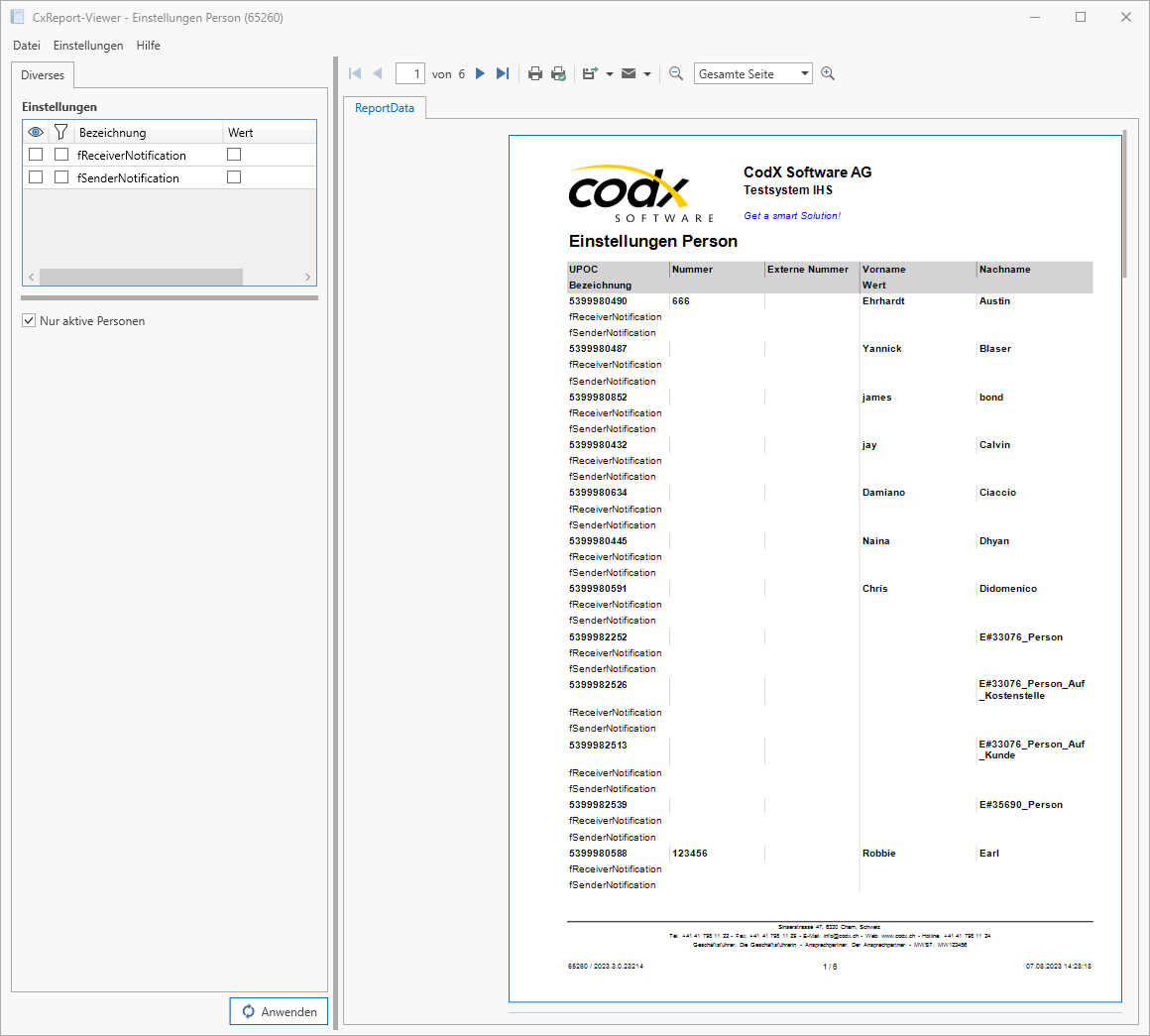The height and width of the screenshot is (1036, 1150).
Task: Export the report via the save icon
Action: [588, 72]
